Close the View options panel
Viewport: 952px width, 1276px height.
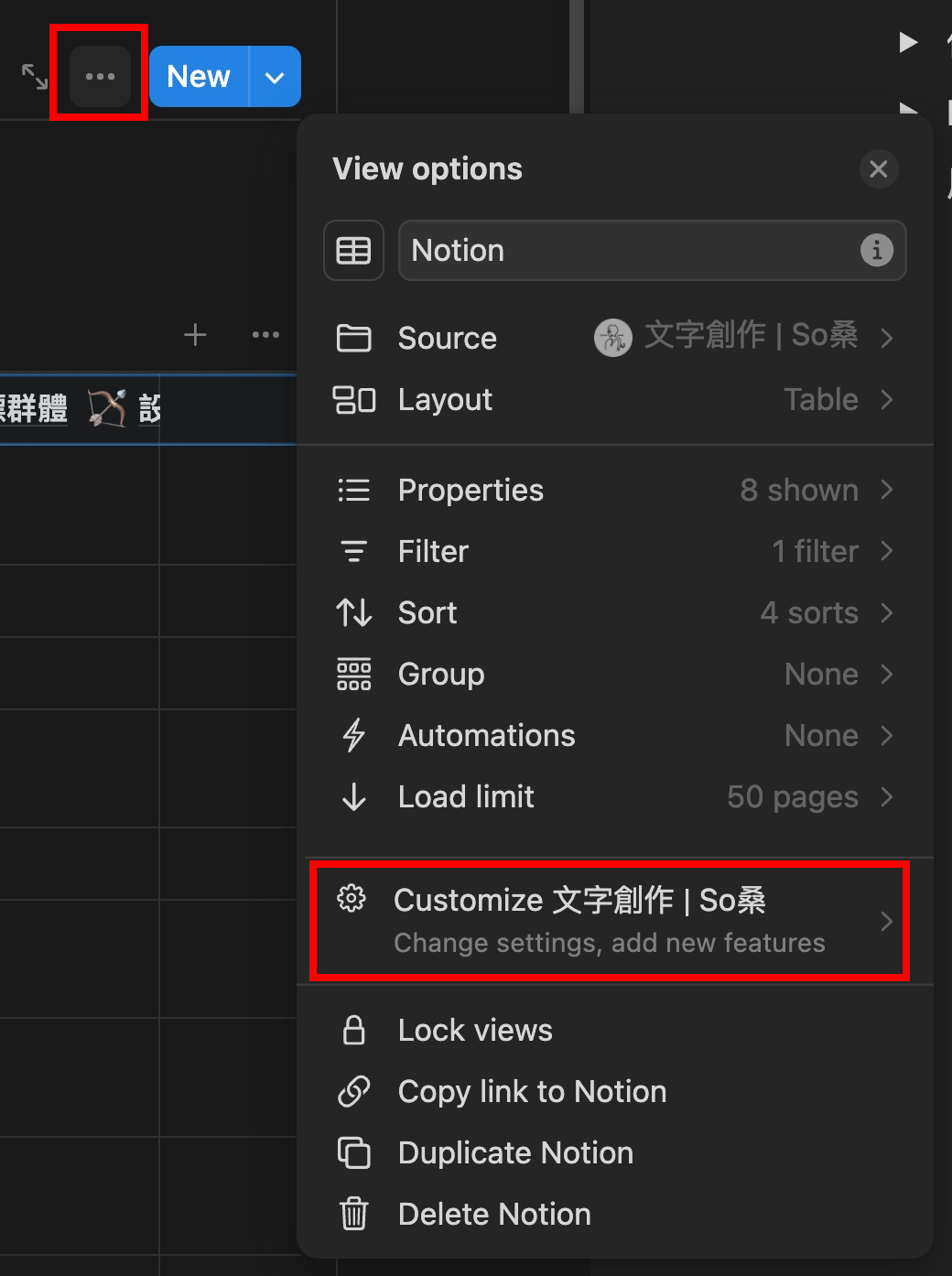click(x=878, y=169)
